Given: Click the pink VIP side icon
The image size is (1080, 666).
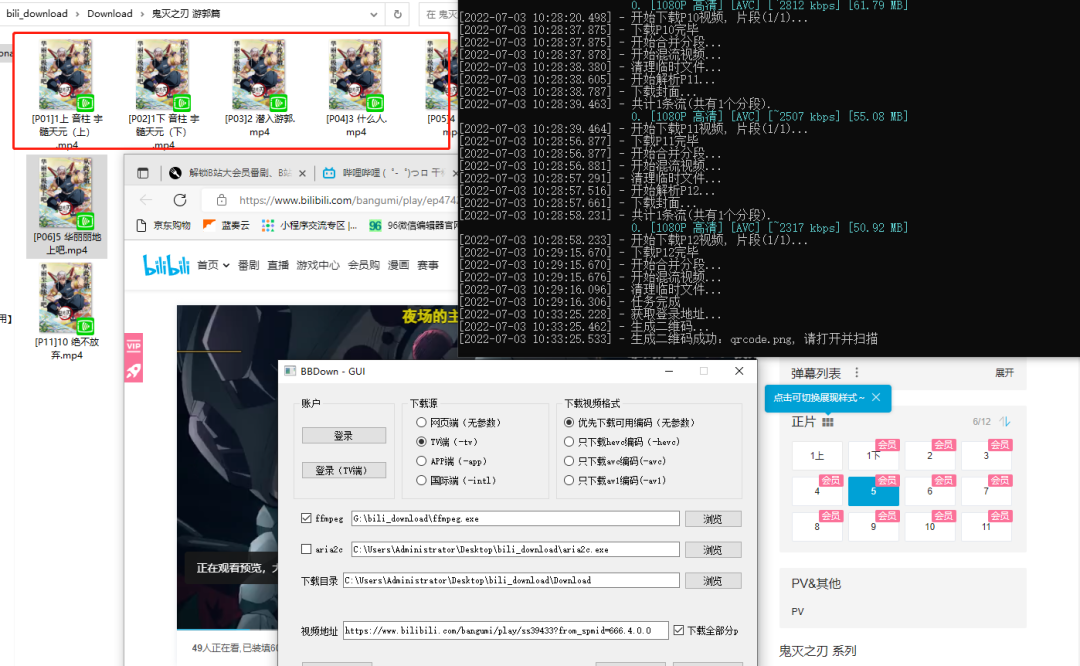Looking at the screenshot, I should pyautogui.click(x=134, y=346).
